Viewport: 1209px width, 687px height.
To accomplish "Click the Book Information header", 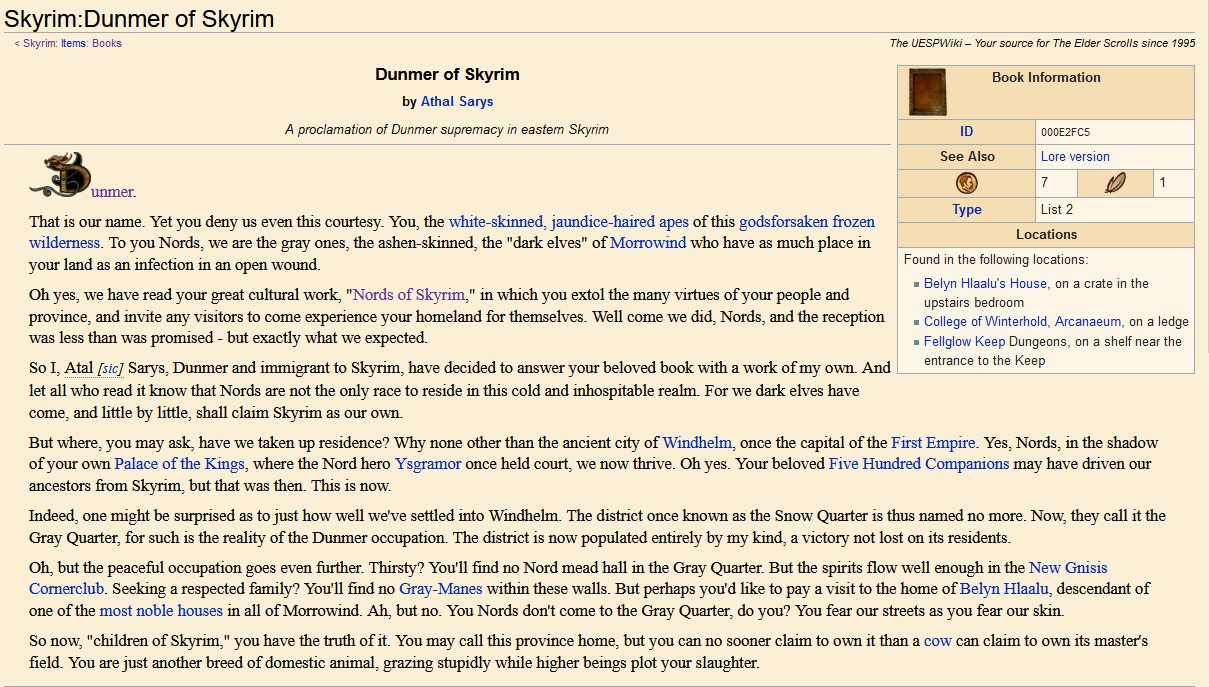I will point(1046,77).
